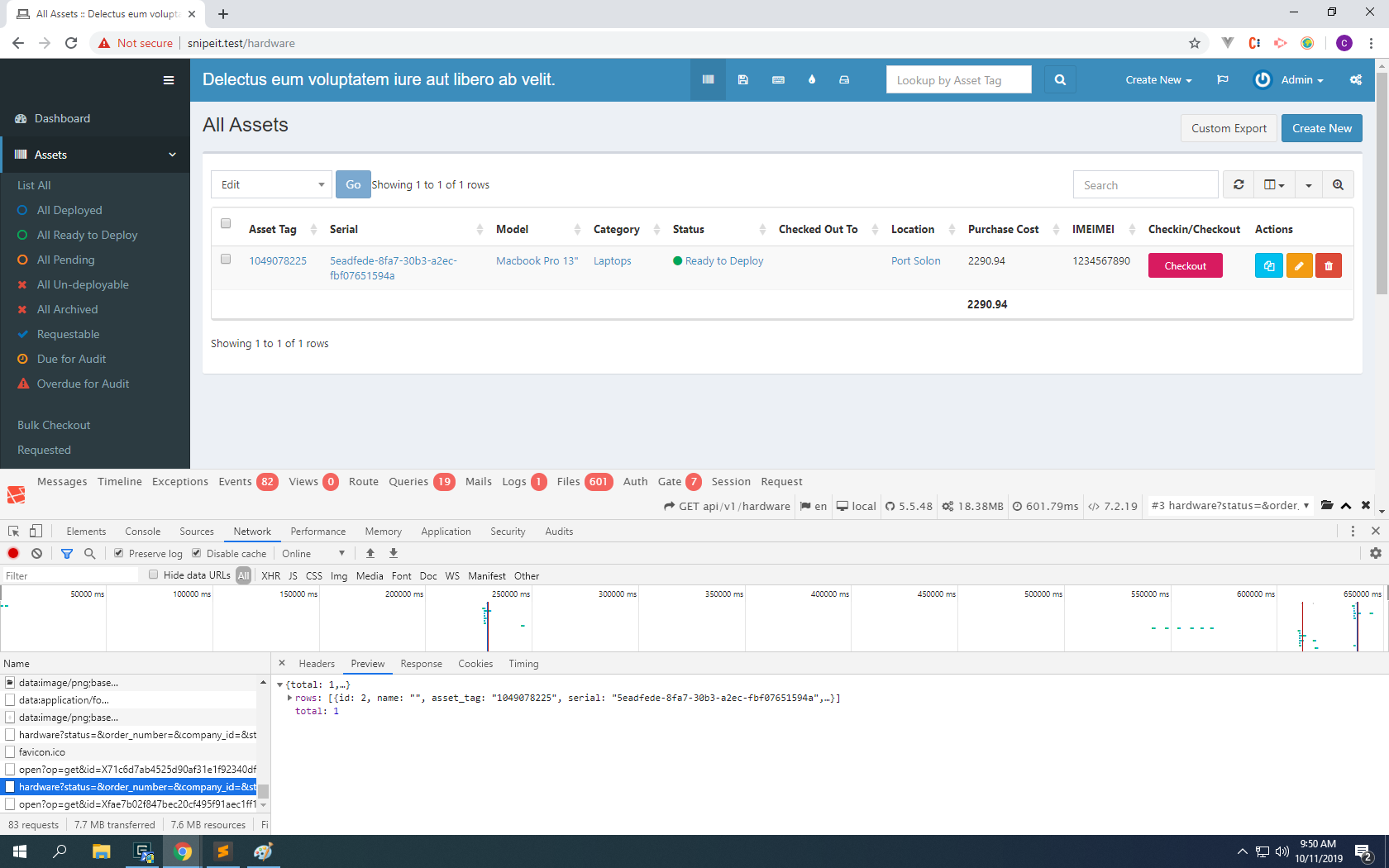Open the debugbar Queries tab

tap(422, 482)
